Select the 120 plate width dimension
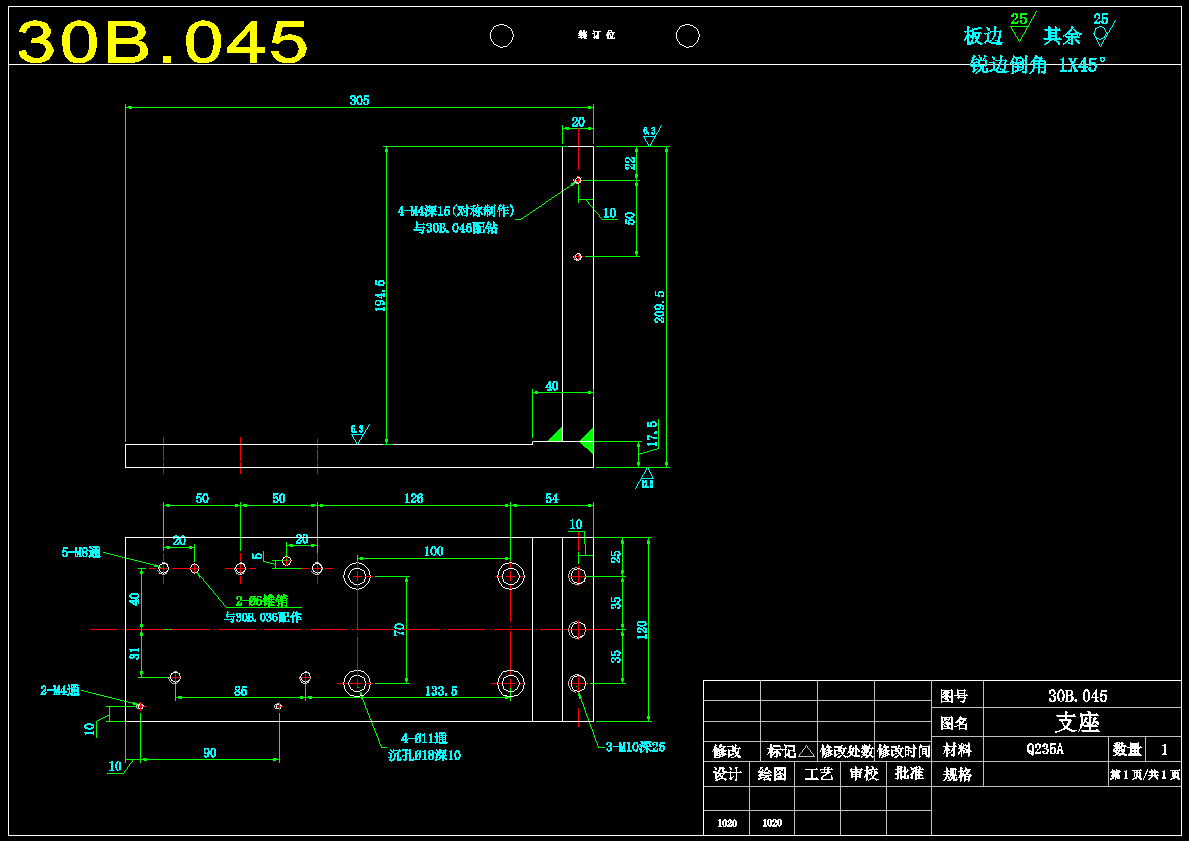The image size is (1189, 841). click(x=642, y=629)
